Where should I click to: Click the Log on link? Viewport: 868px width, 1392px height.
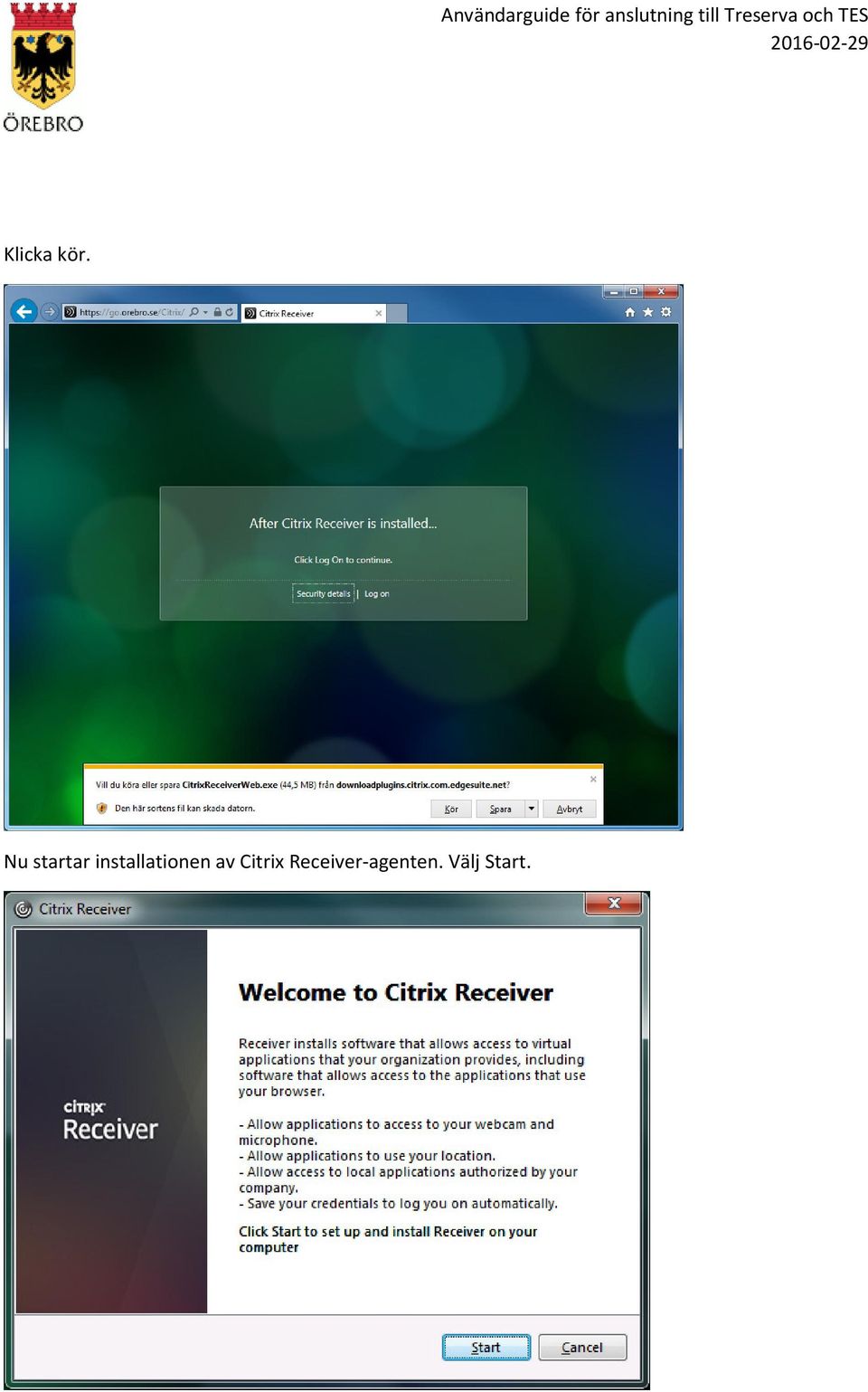click(x=377, y=594)
